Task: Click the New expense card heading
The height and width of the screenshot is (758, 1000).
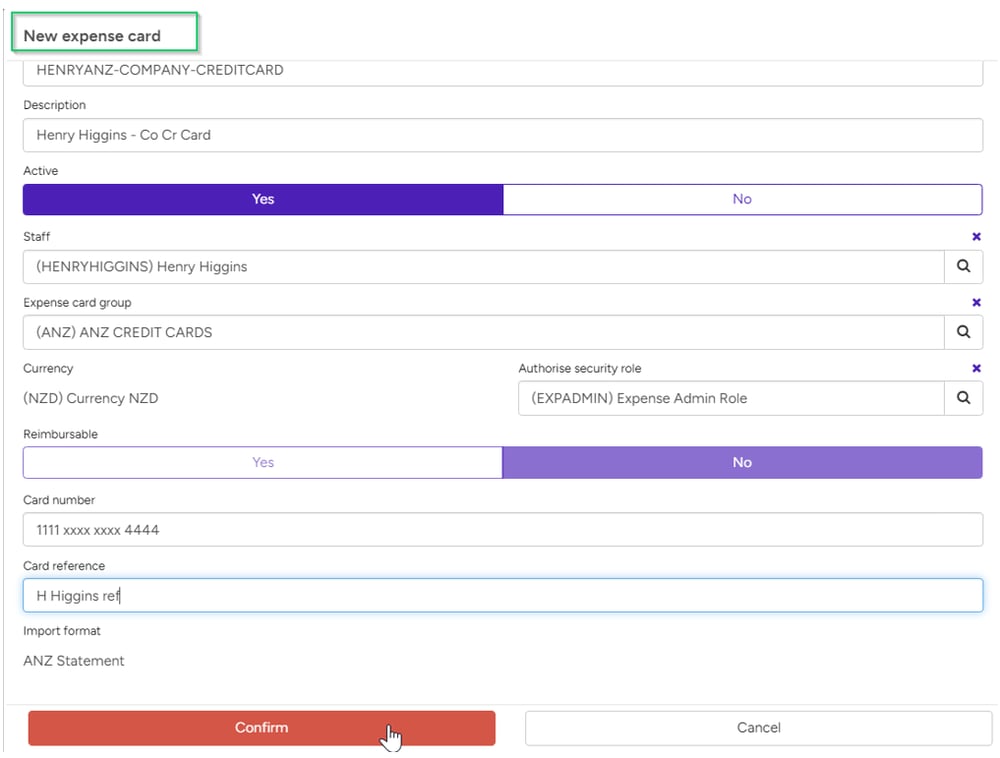Action: pyautogui.click(x=92, y=36)
